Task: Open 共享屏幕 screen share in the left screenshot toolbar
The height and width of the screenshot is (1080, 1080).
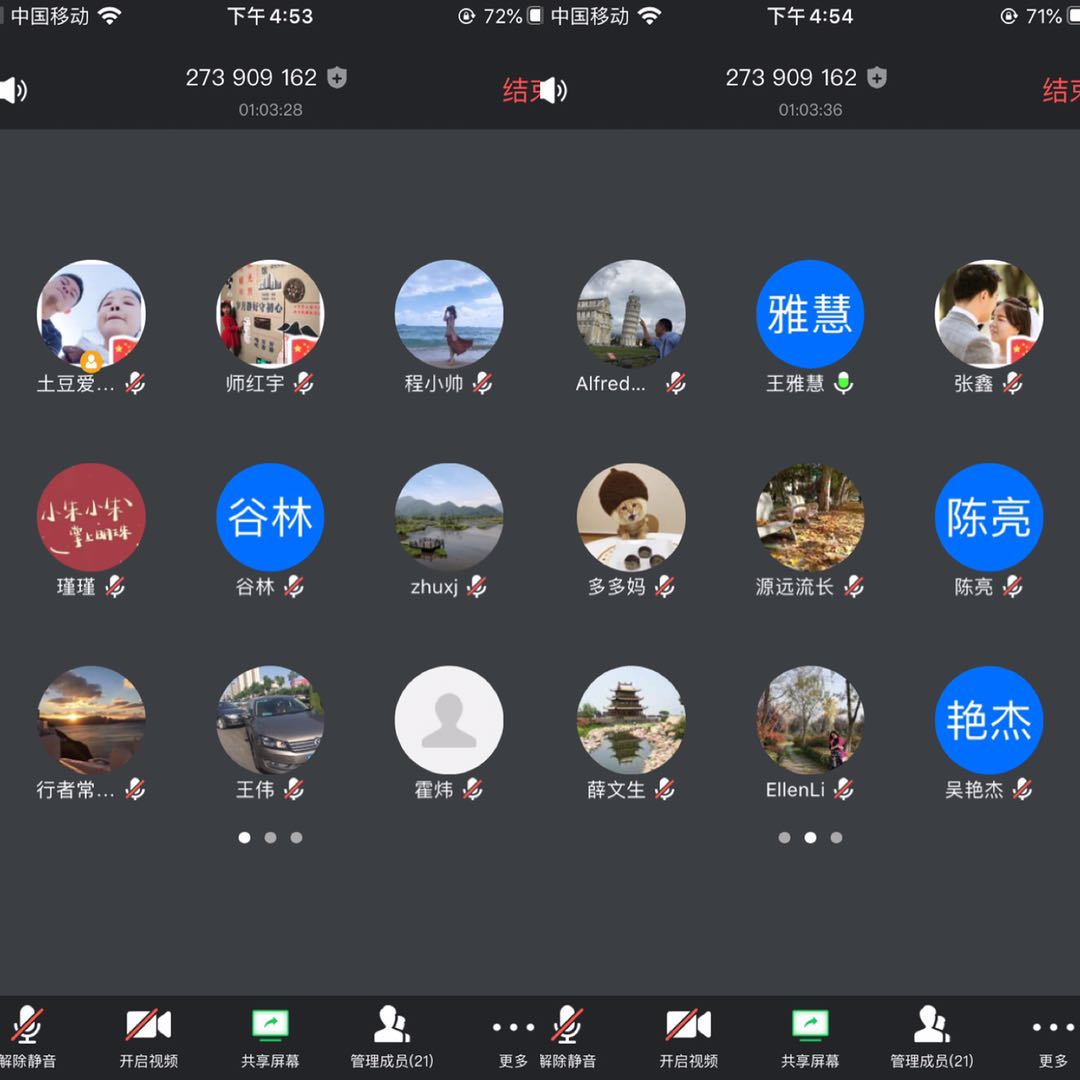Action: coord(270,1036)
